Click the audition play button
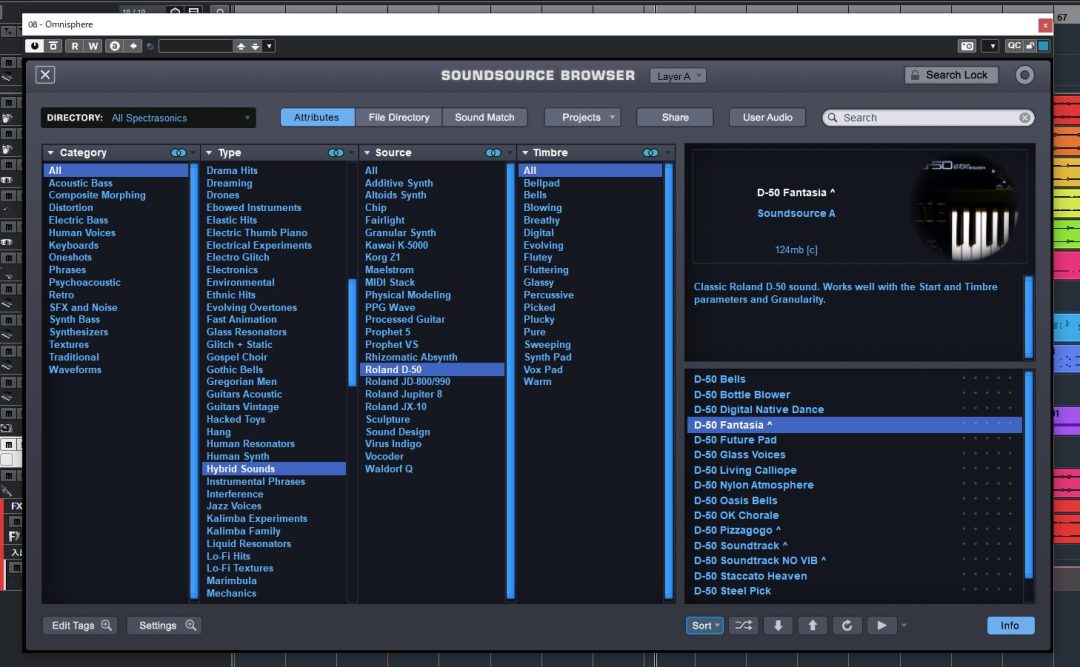 pyautogui.click(x=882, y=626)
